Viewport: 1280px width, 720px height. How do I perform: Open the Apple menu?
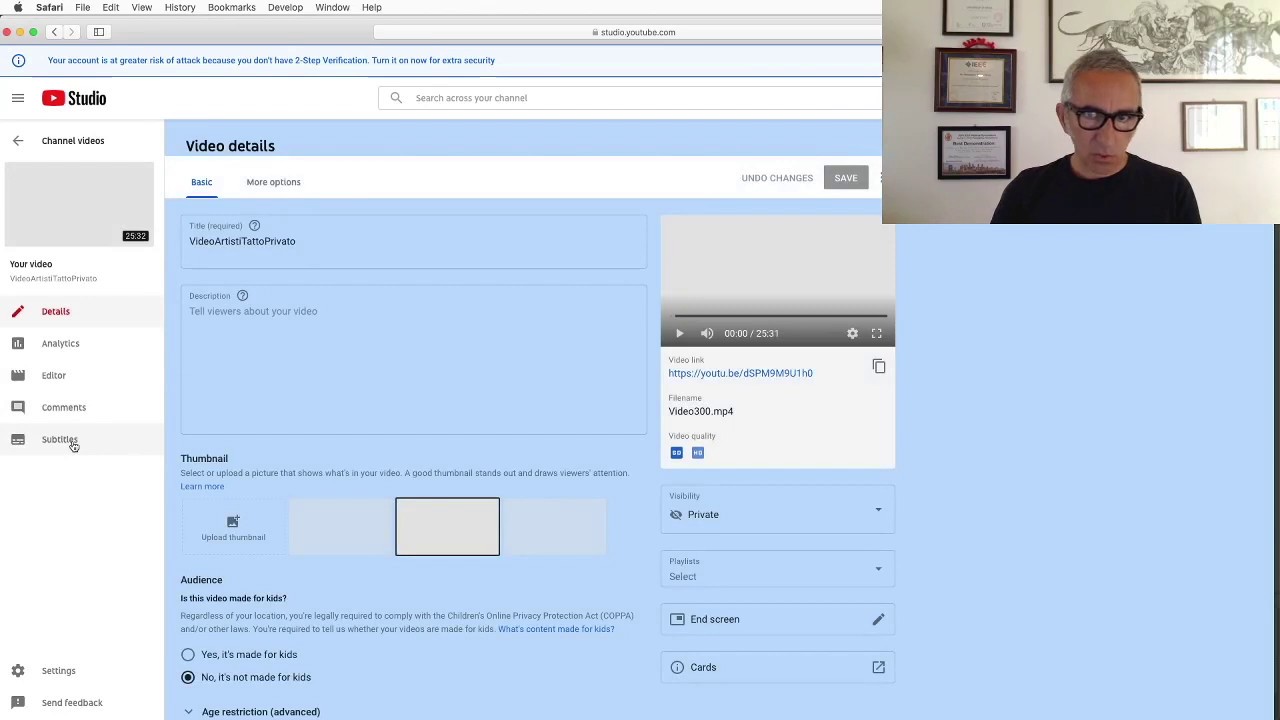tap(18, 7)
